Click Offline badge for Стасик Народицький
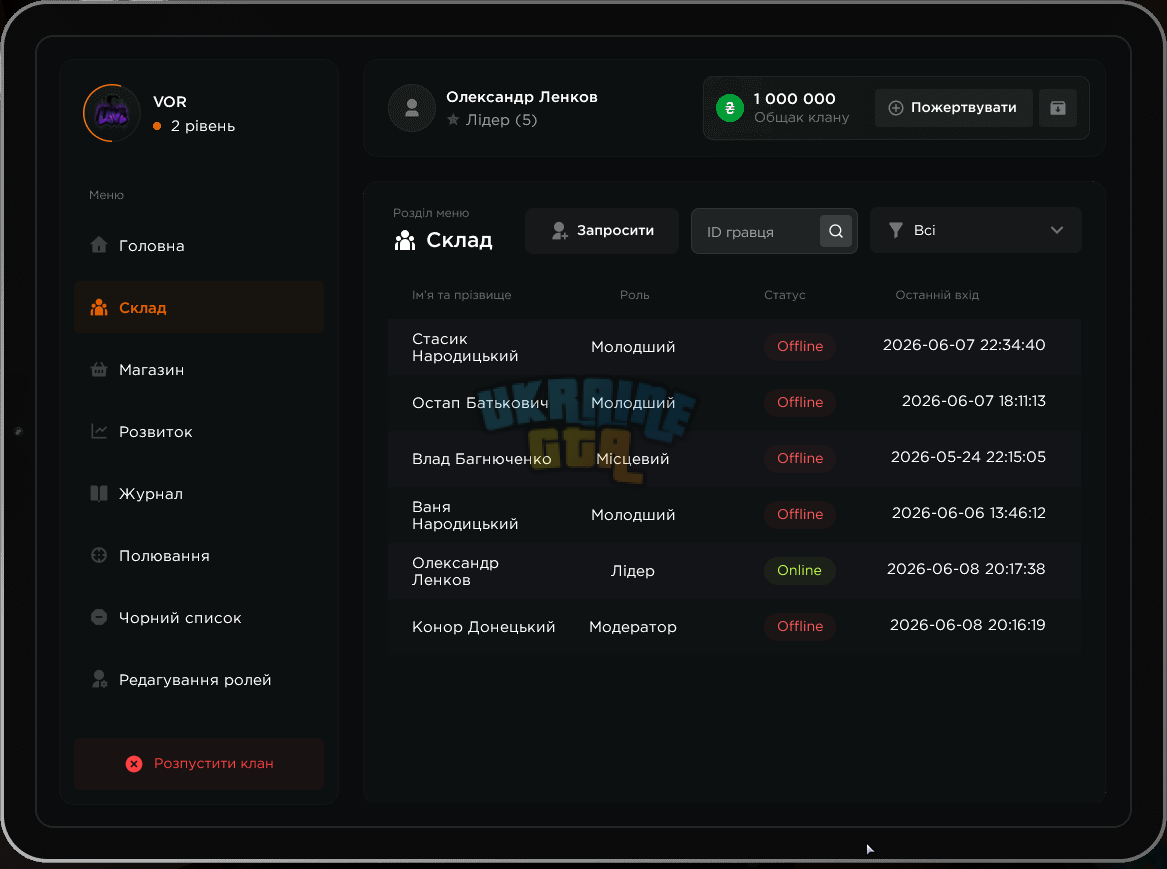 [799, 347]
